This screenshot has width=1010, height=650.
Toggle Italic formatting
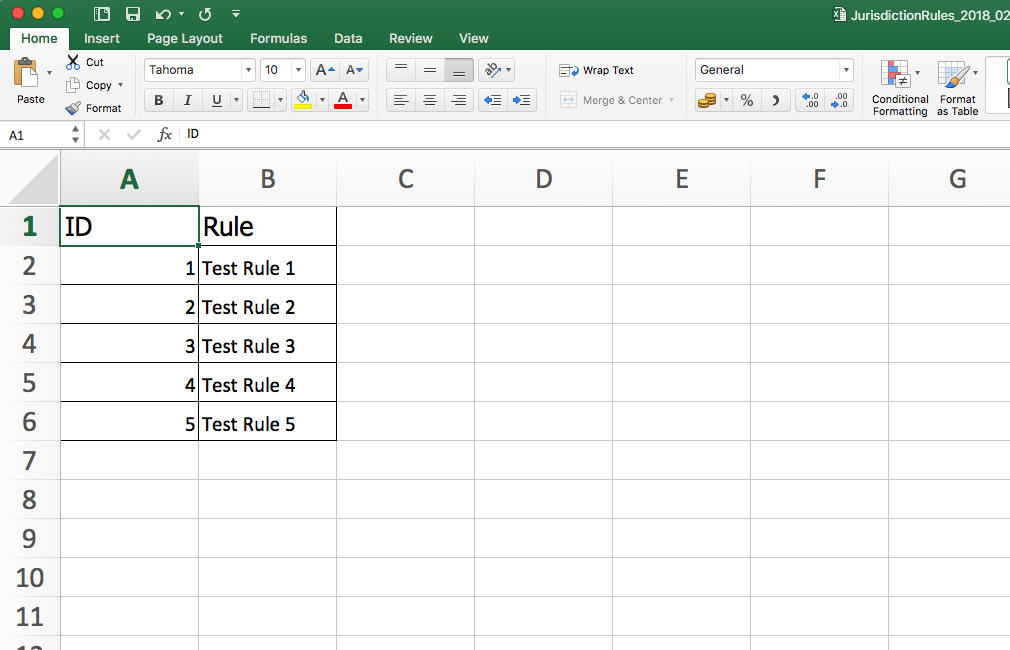[187, 100]
